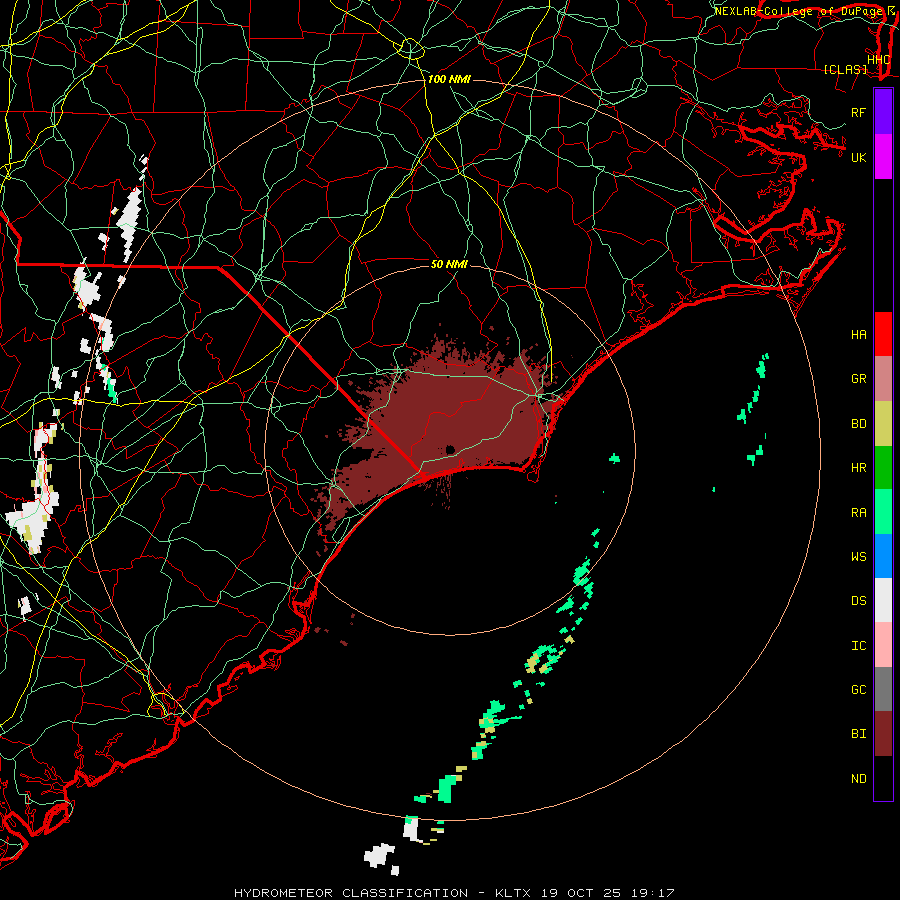Click the UK magenta legend swatch

[x=883, y=157]
